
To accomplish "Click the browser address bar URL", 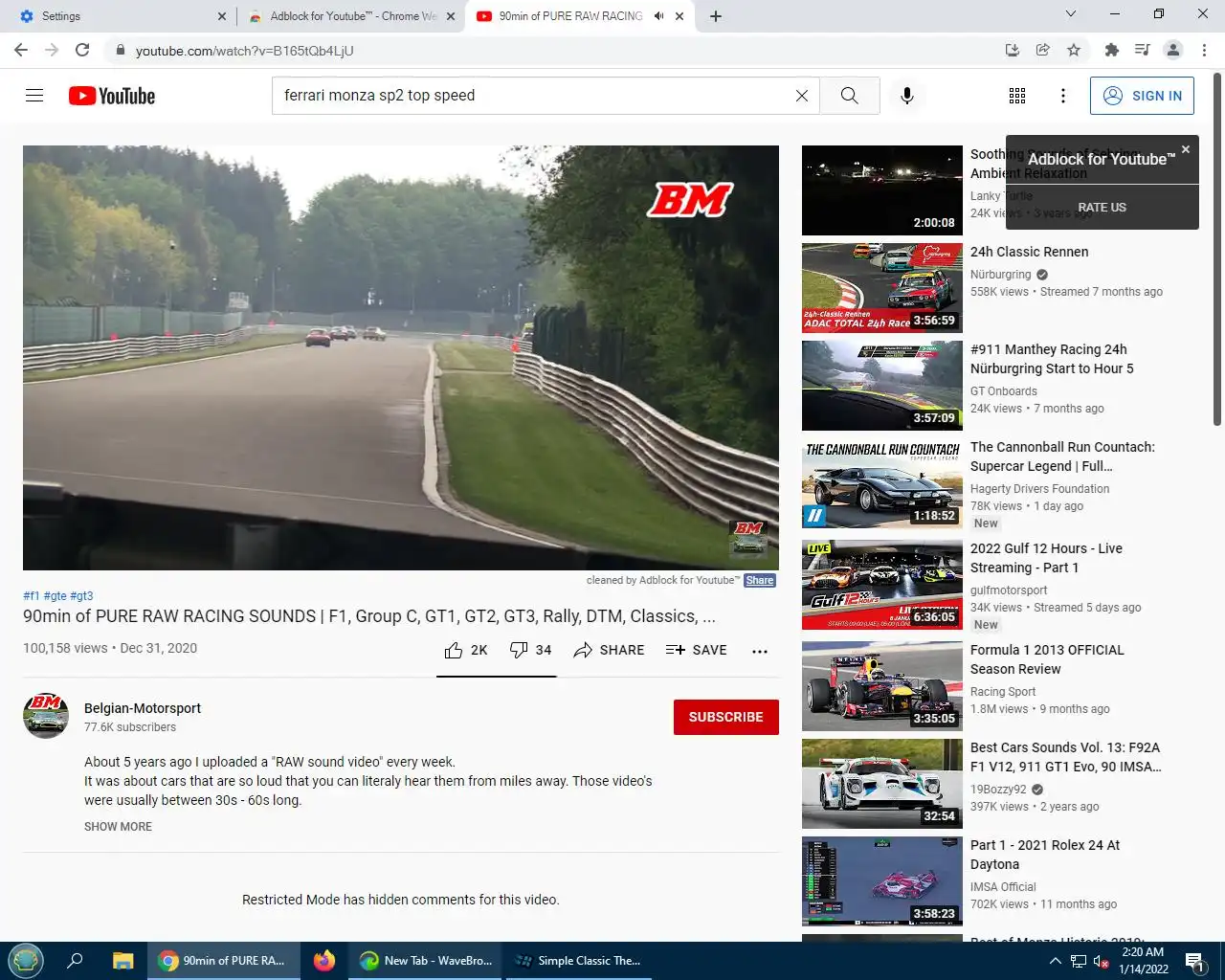I will click(x=245, y=51).
